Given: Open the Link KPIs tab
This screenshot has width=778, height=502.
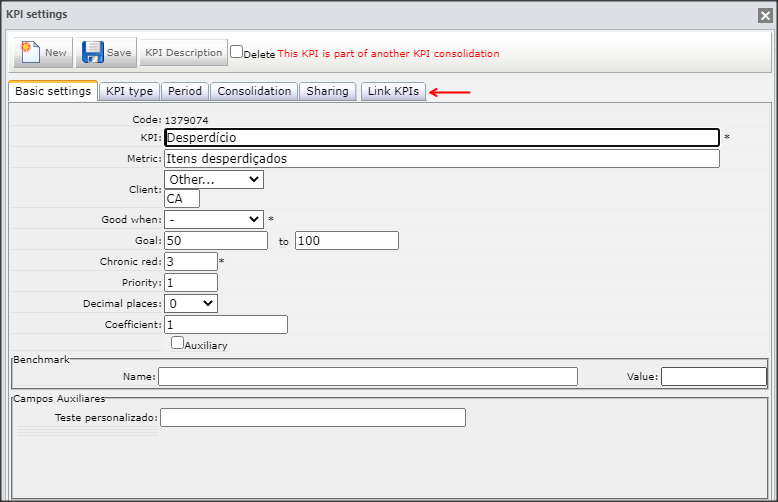Looking at the screenshot, I should (393, 91).
